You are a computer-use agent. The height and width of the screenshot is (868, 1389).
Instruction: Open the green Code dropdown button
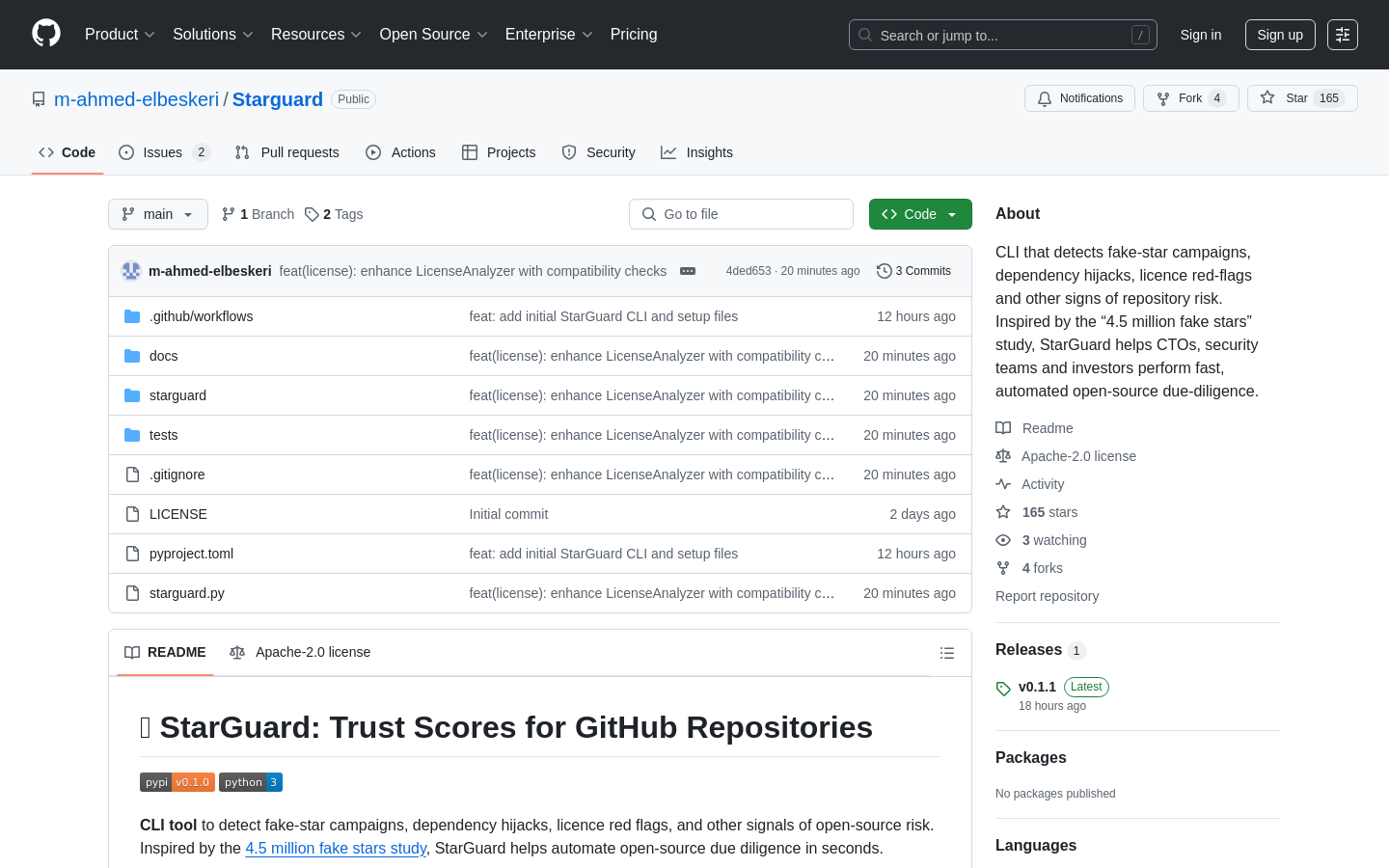pos(920,214)
